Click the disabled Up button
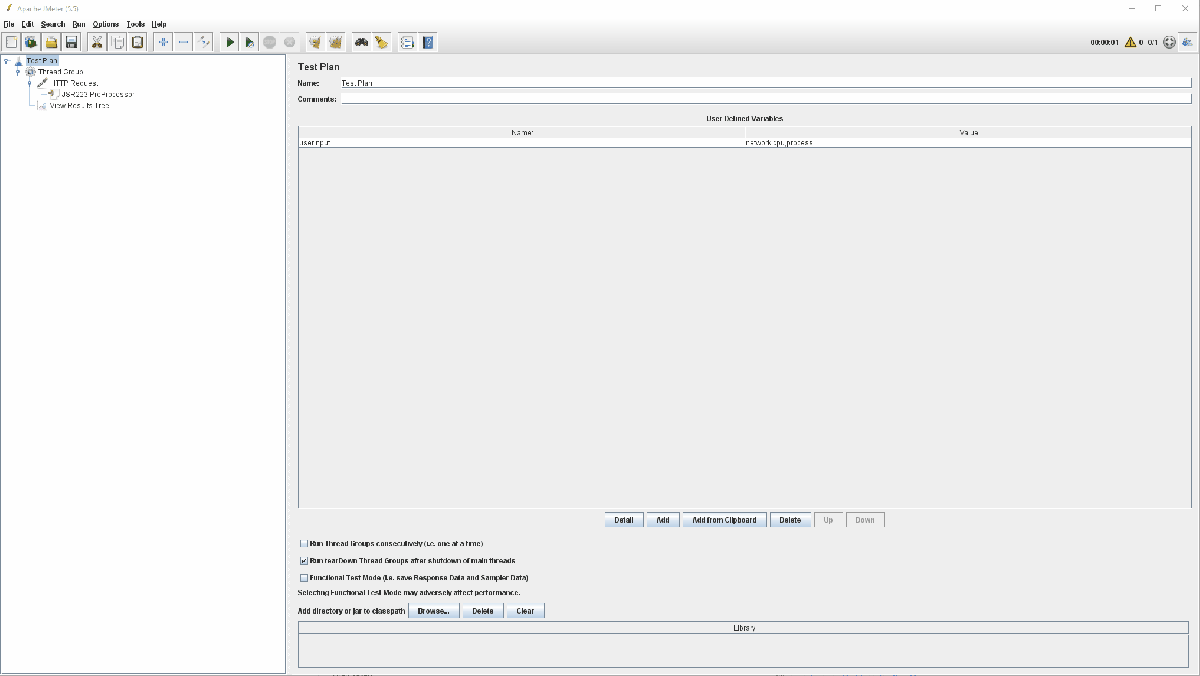The height and width of the screenshot is (676, 1200). tap(828, 520)
